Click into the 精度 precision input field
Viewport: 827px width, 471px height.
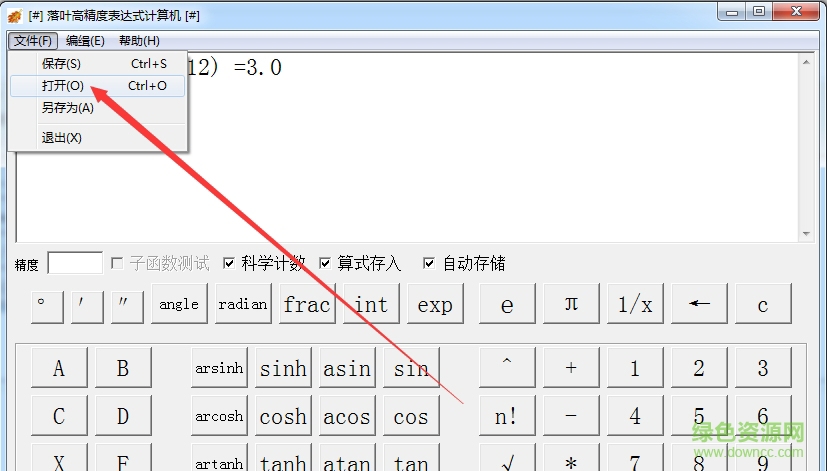pos(75,263)
